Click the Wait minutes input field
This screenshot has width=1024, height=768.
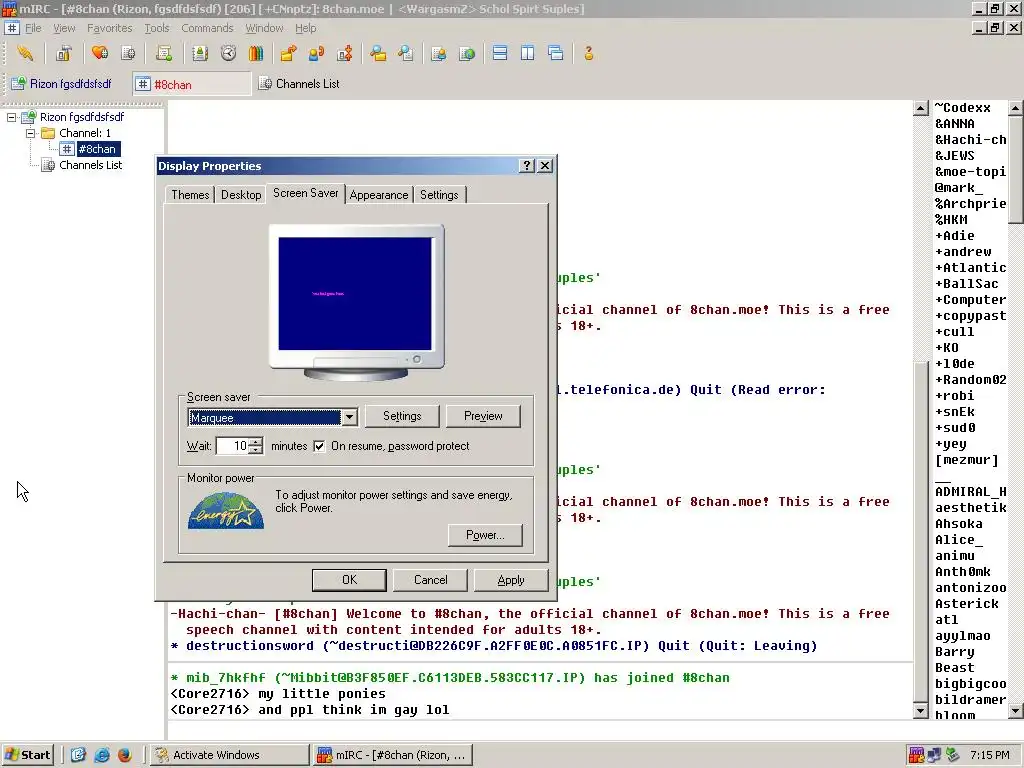(x=232, y=446)
